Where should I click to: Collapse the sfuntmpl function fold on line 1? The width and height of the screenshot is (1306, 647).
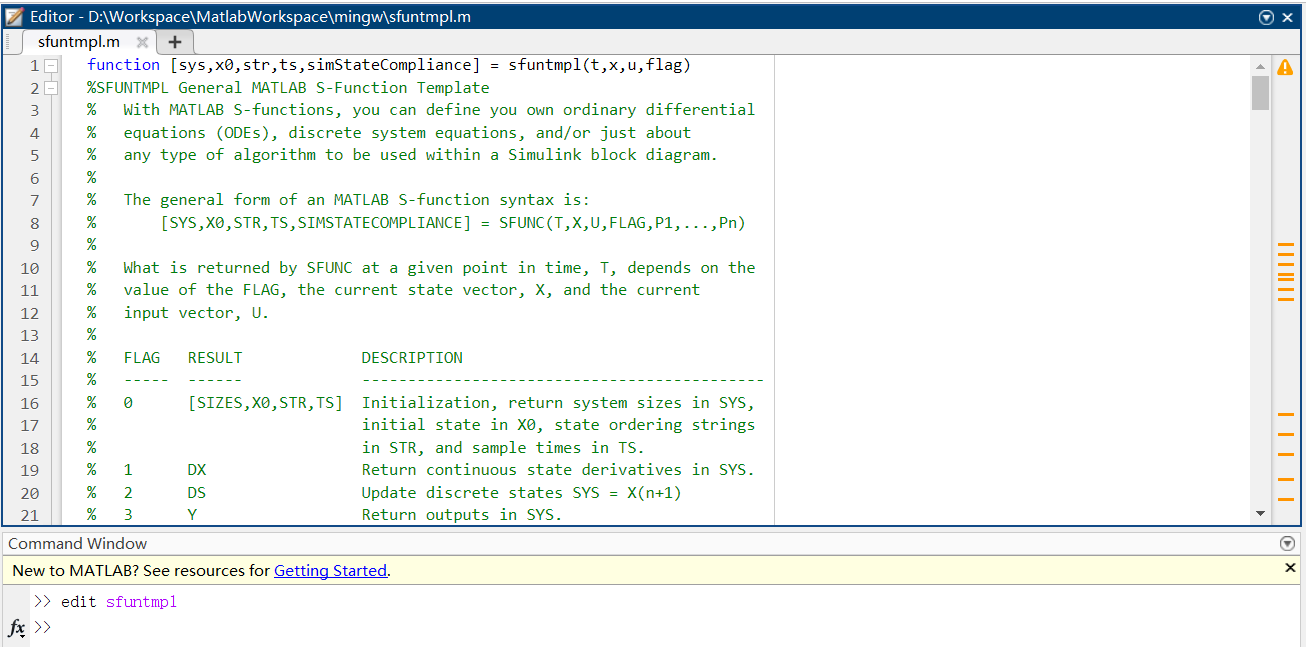(50, 64)
